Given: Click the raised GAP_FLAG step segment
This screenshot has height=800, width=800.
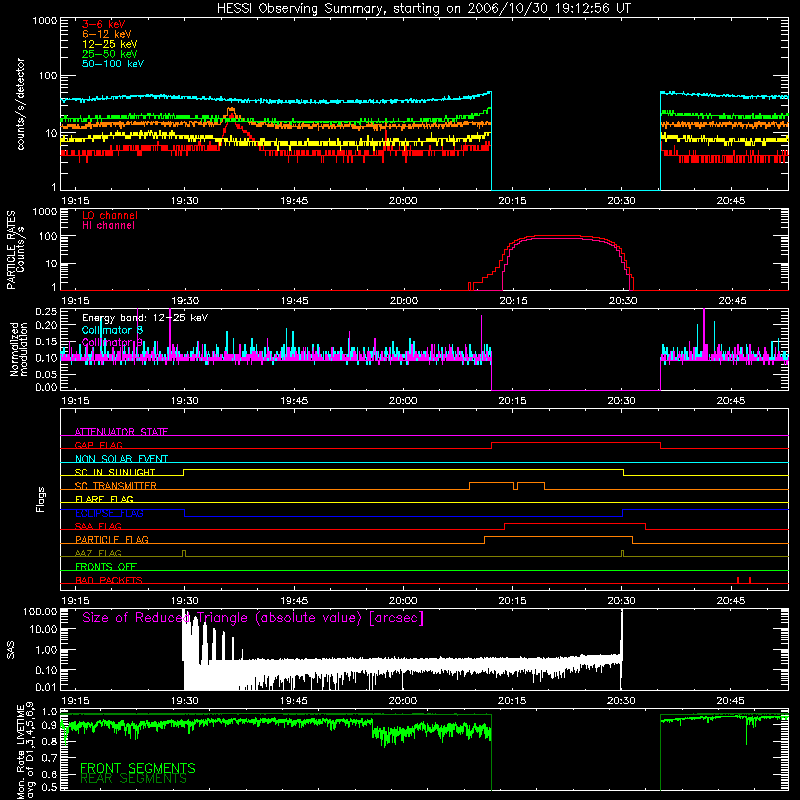Looking at the screenshot, I should point(576,443).
